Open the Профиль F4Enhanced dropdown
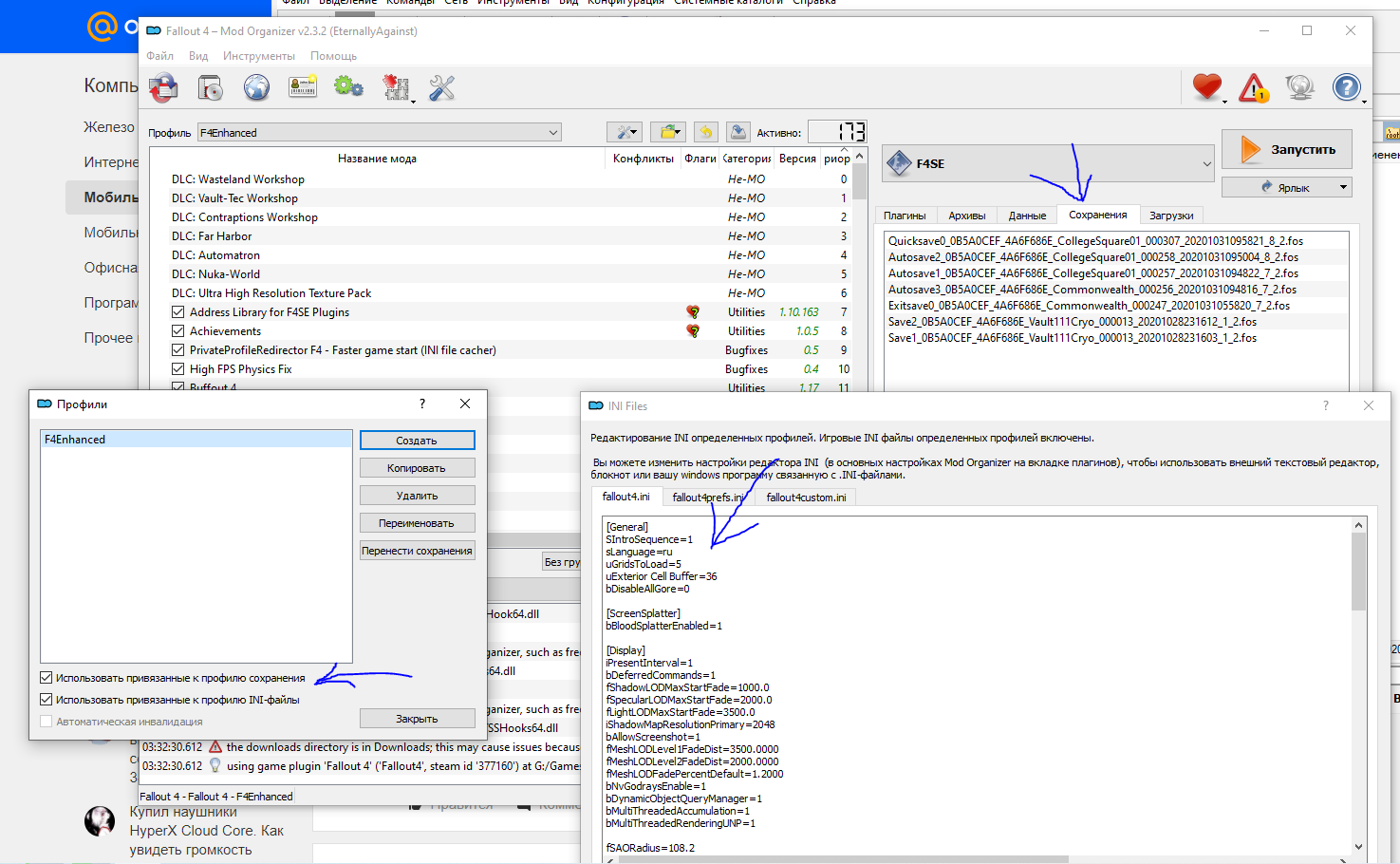Screen dimensions: 1400x864 (379, 133)
